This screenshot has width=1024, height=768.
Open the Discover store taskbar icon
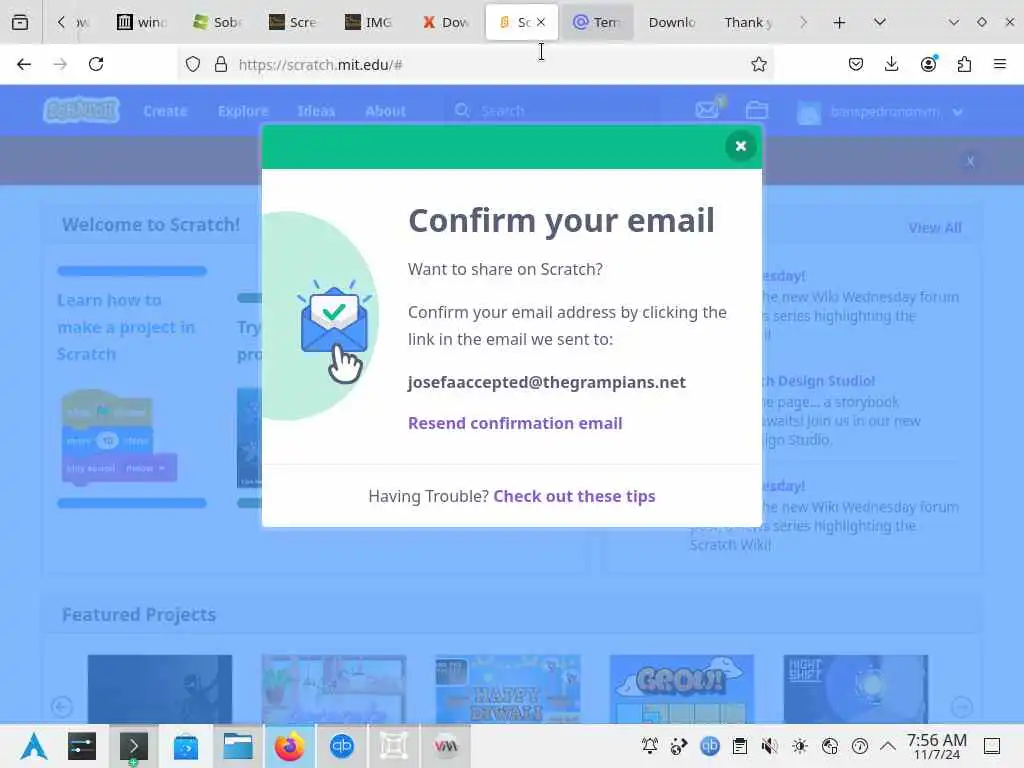(185, 746)
